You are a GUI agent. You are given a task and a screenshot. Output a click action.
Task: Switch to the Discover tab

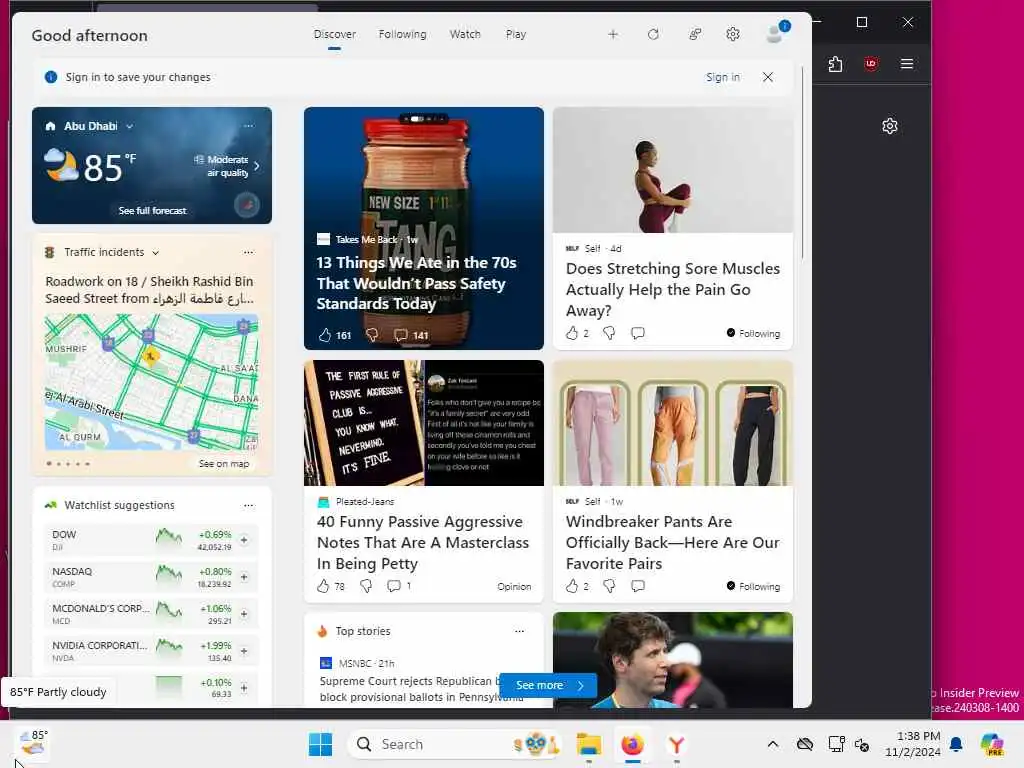pyautogui.click(x=334, y=34)
